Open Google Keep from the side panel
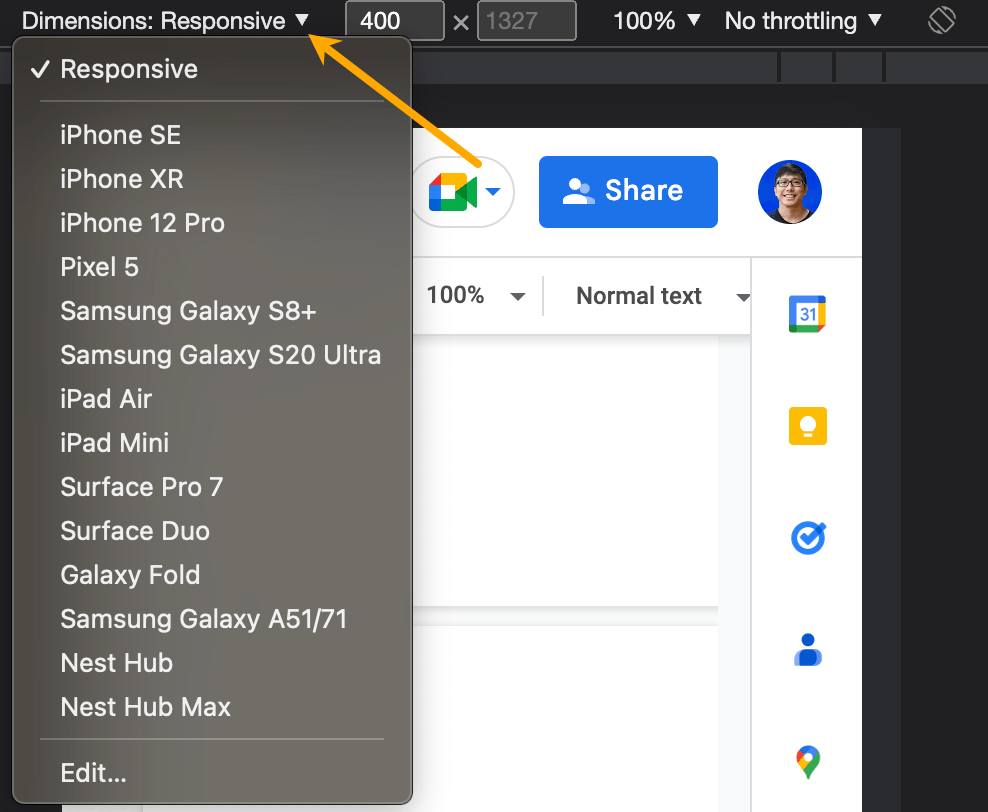Viewport: 988px width, 812px height. (807, 425)
